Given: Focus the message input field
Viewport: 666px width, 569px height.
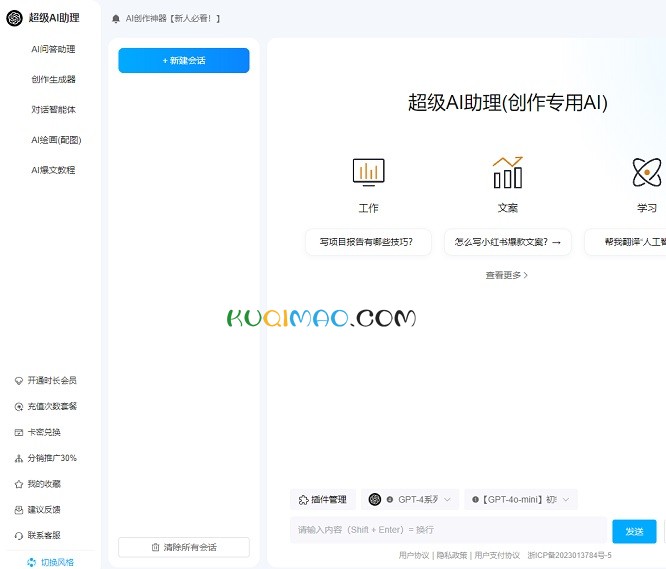Looking at the screenshot, I should [448, 530].
